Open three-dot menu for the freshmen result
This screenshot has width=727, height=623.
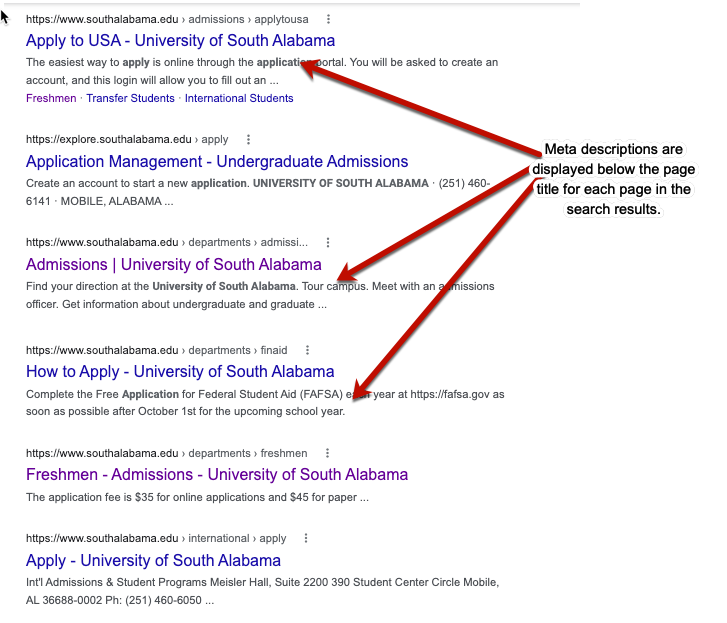327,453
